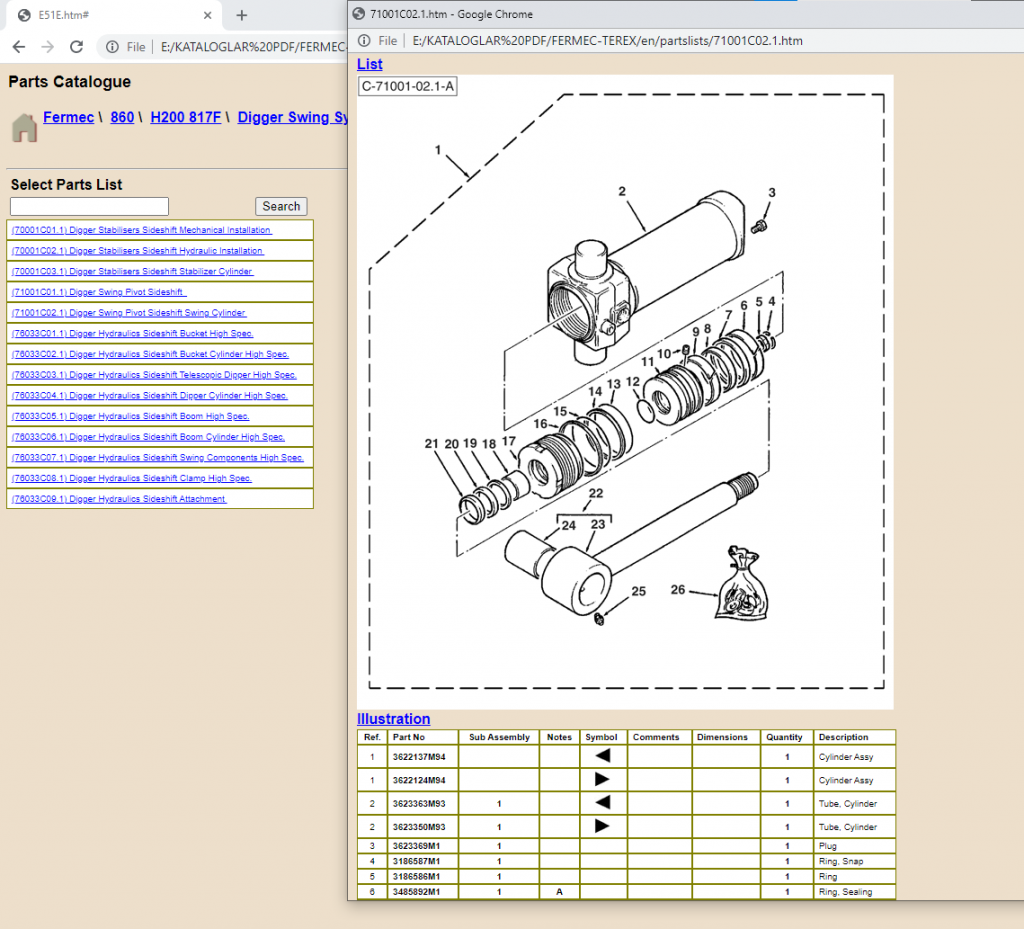Open a new tab with the plus icon
1024x929 pixels.
click(241, 16)
